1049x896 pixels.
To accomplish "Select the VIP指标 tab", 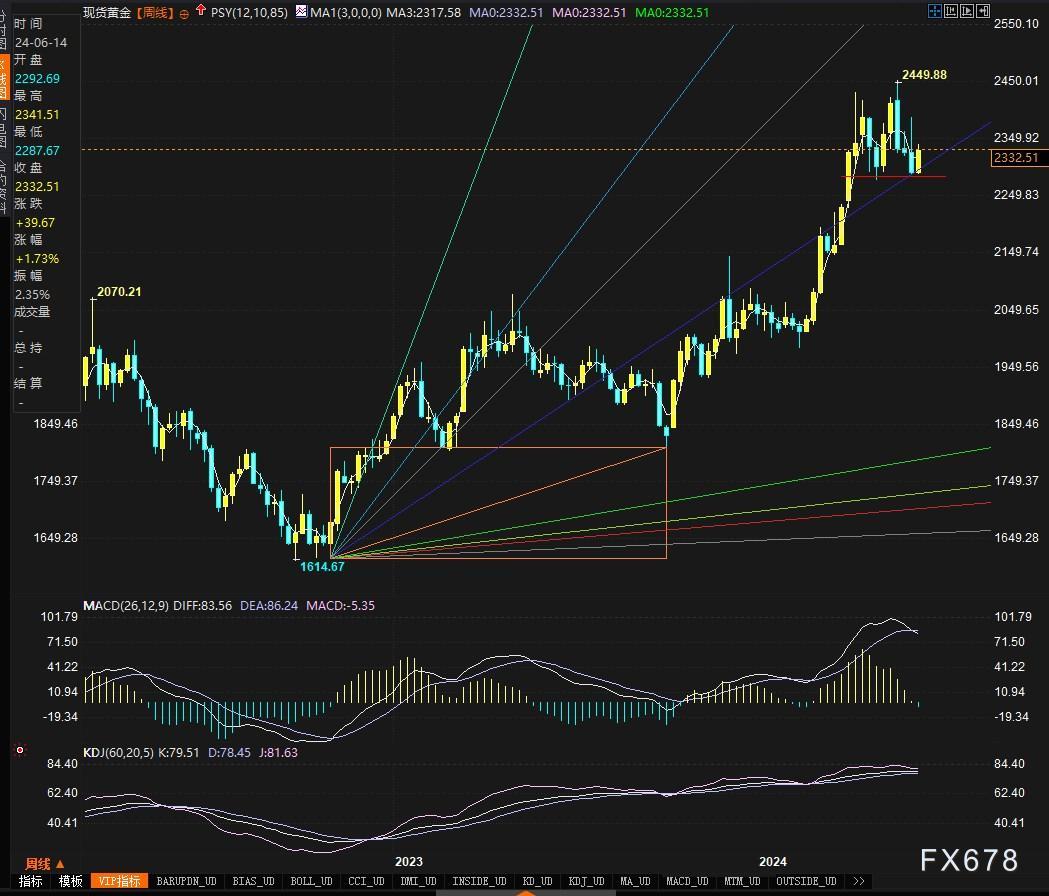I will point(119,881).
